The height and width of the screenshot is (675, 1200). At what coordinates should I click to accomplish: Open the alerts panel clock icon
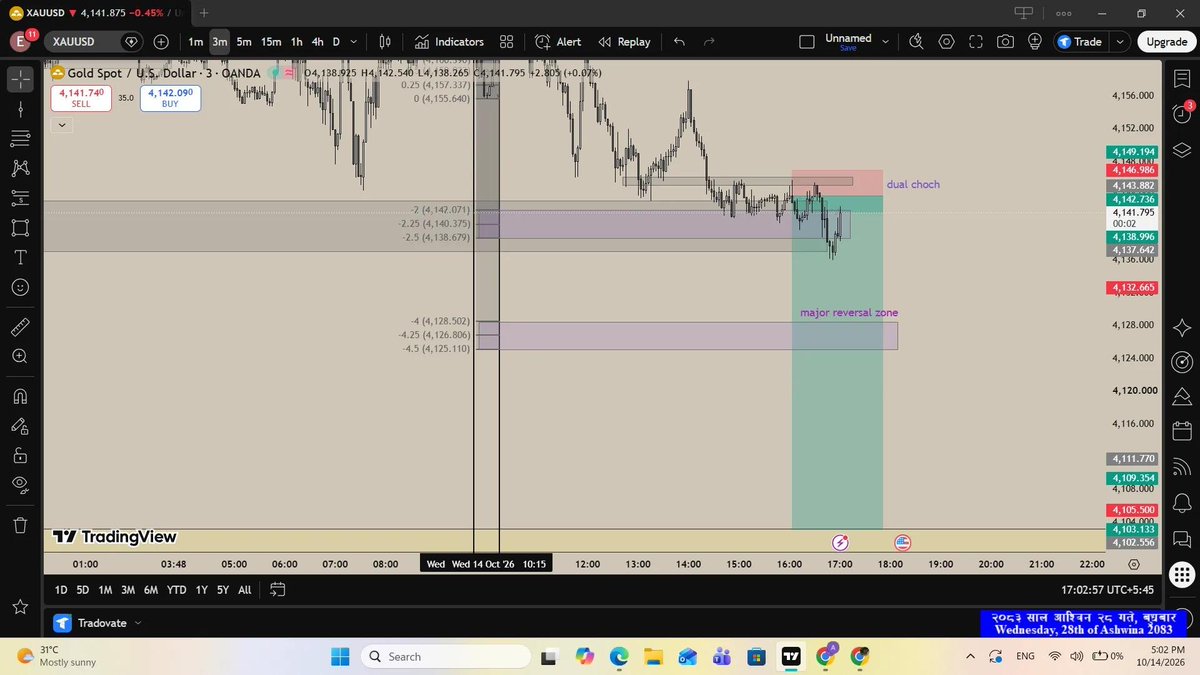point(1181,113)
